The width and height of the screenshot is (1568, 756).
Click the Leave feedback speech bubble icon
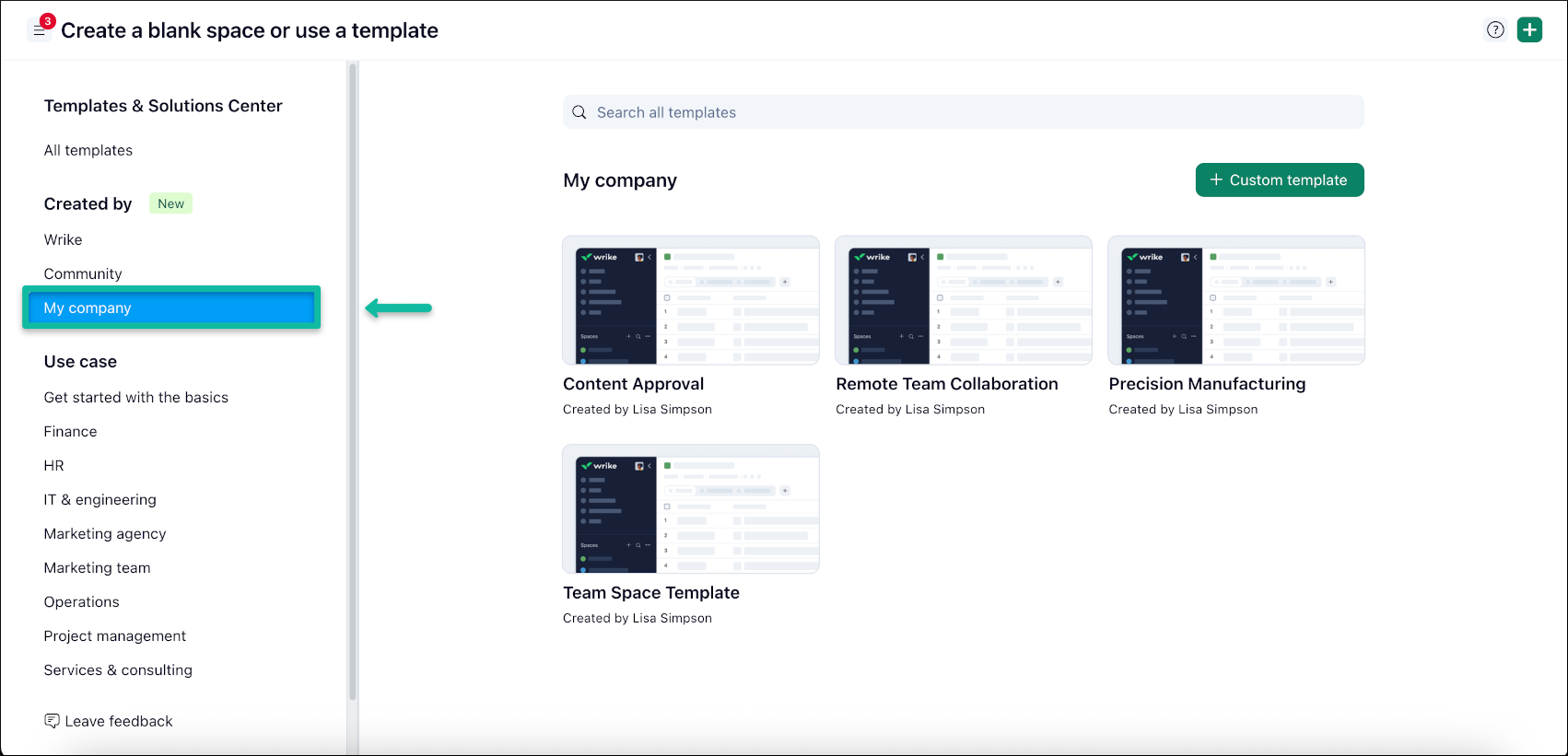(52, 721)
